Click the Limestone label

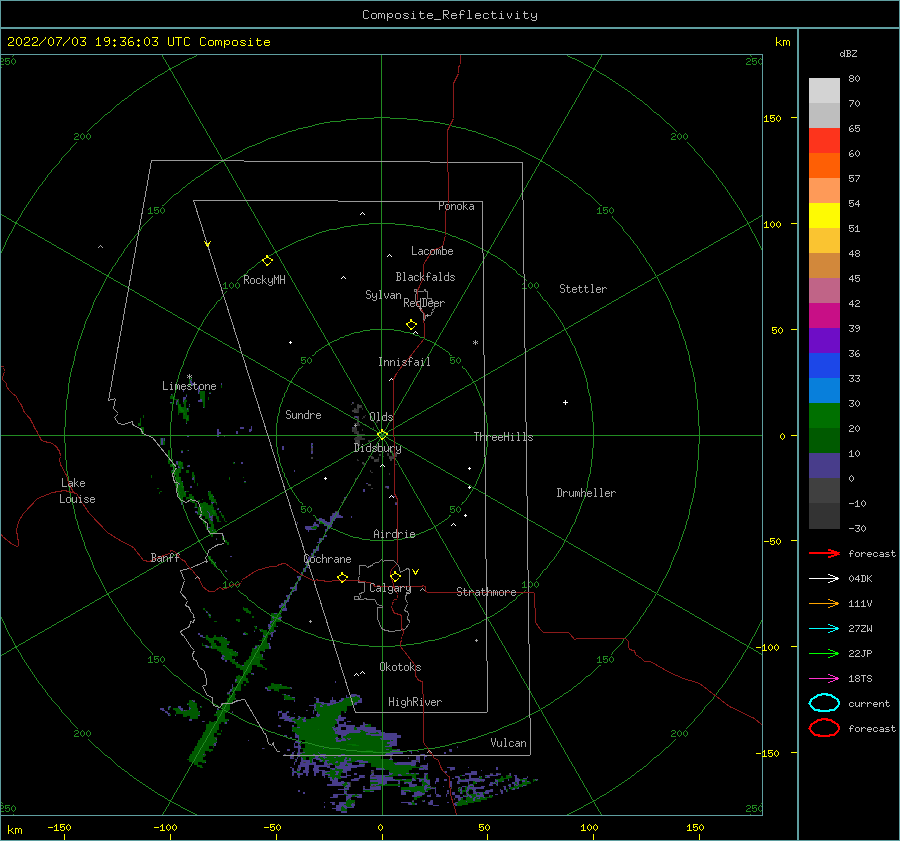pyautogui.click(x=189, y=386)
